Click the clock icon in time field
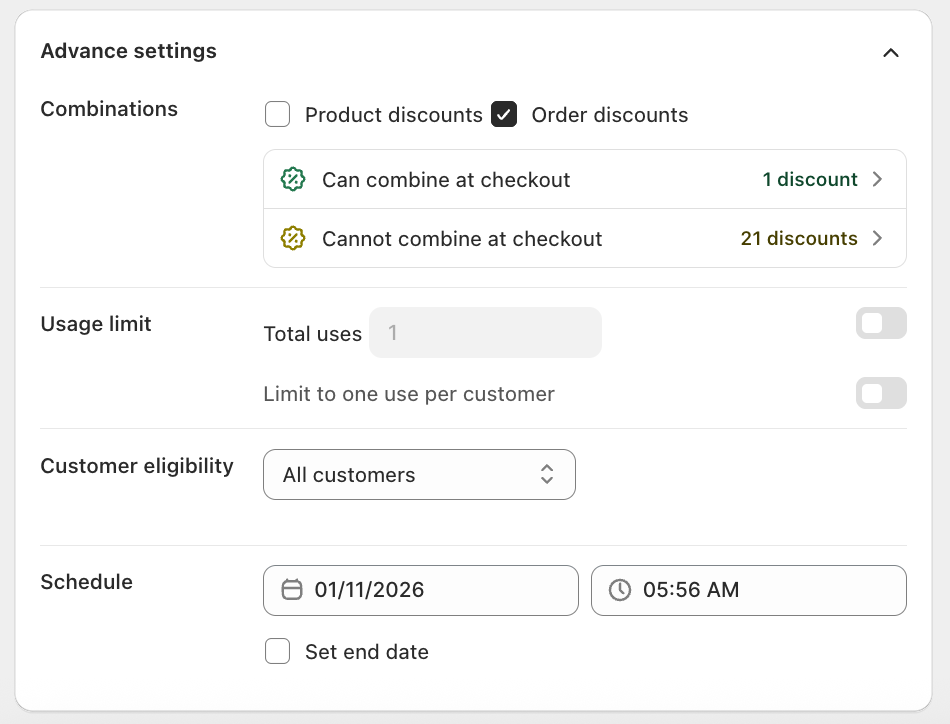Viewport: 950px width, 724px height. click(620, 589)
